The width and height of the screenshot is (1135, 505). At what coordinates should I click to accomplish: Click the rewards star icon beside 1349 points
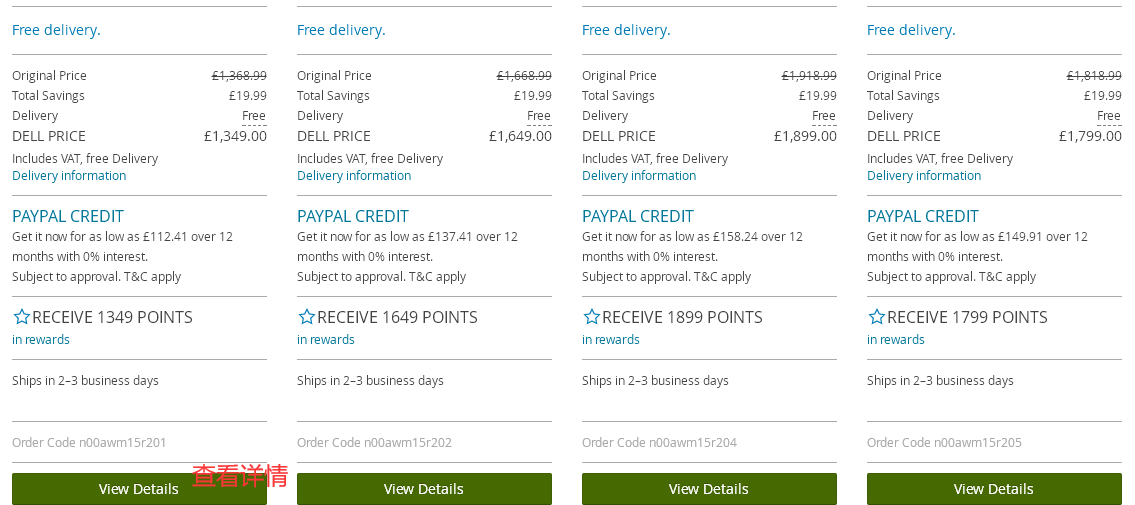click(x=22, y=317)
